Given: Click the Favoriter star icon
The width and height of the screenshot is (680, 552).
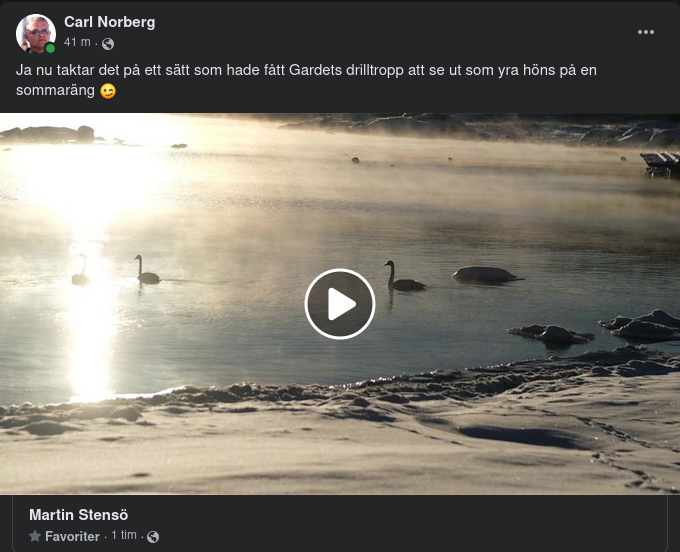Looking at the screenshot, I should point(35,537).
